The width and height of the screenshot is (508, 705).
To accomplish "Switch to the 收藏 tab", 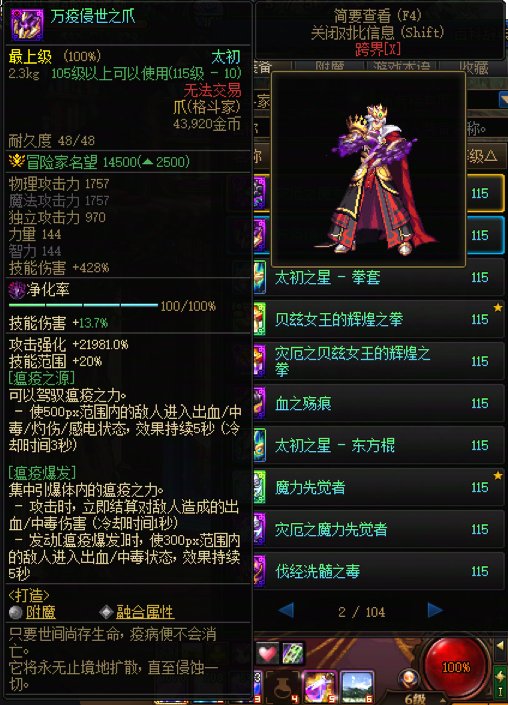I will click(x=475, y=67).
